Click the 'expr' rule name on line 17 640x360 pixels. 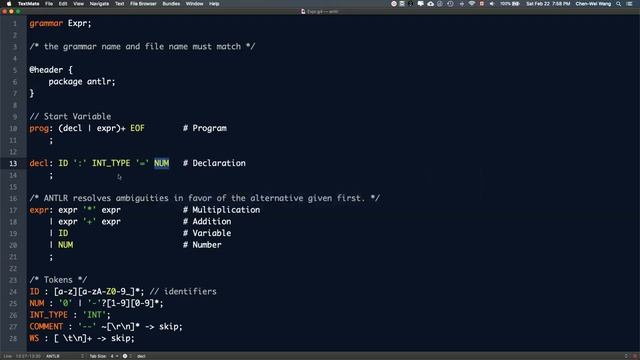[39, 210]
